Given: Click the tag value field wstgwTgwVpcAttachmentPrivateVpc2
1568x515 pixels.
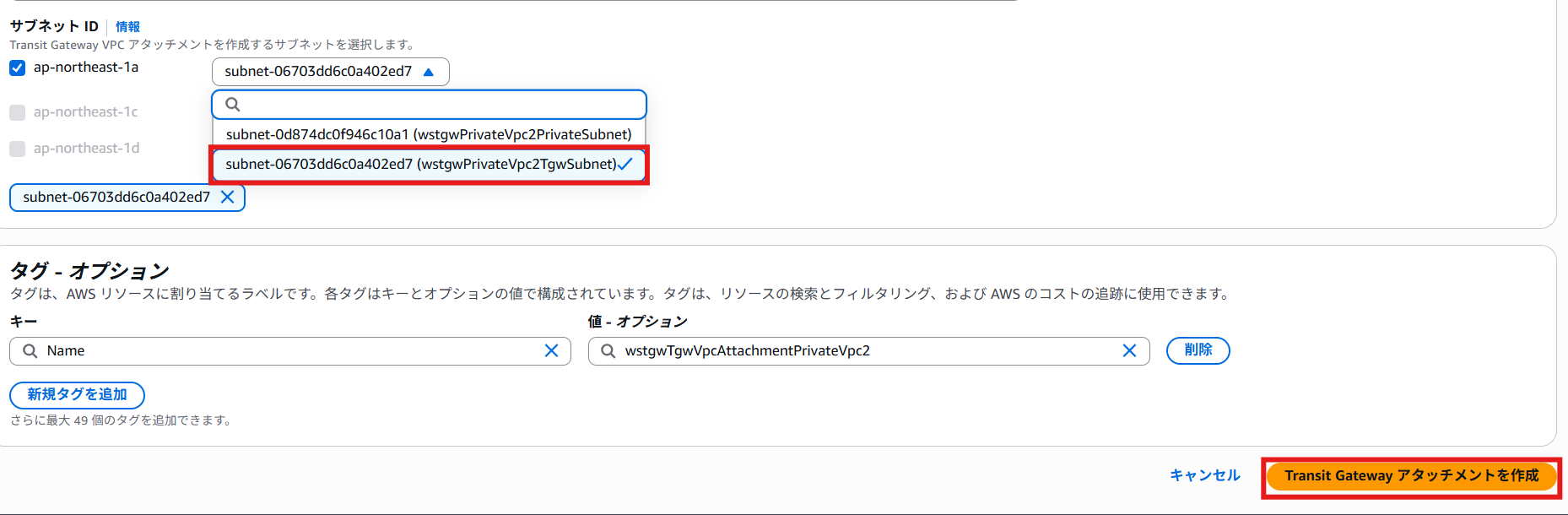Looking at the screenshot, I should (x=868, y=351).
